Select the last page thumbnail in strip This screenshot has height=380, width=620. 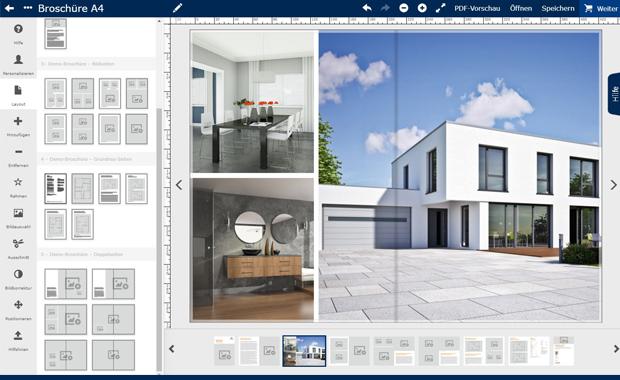click(x=564, y=351)
